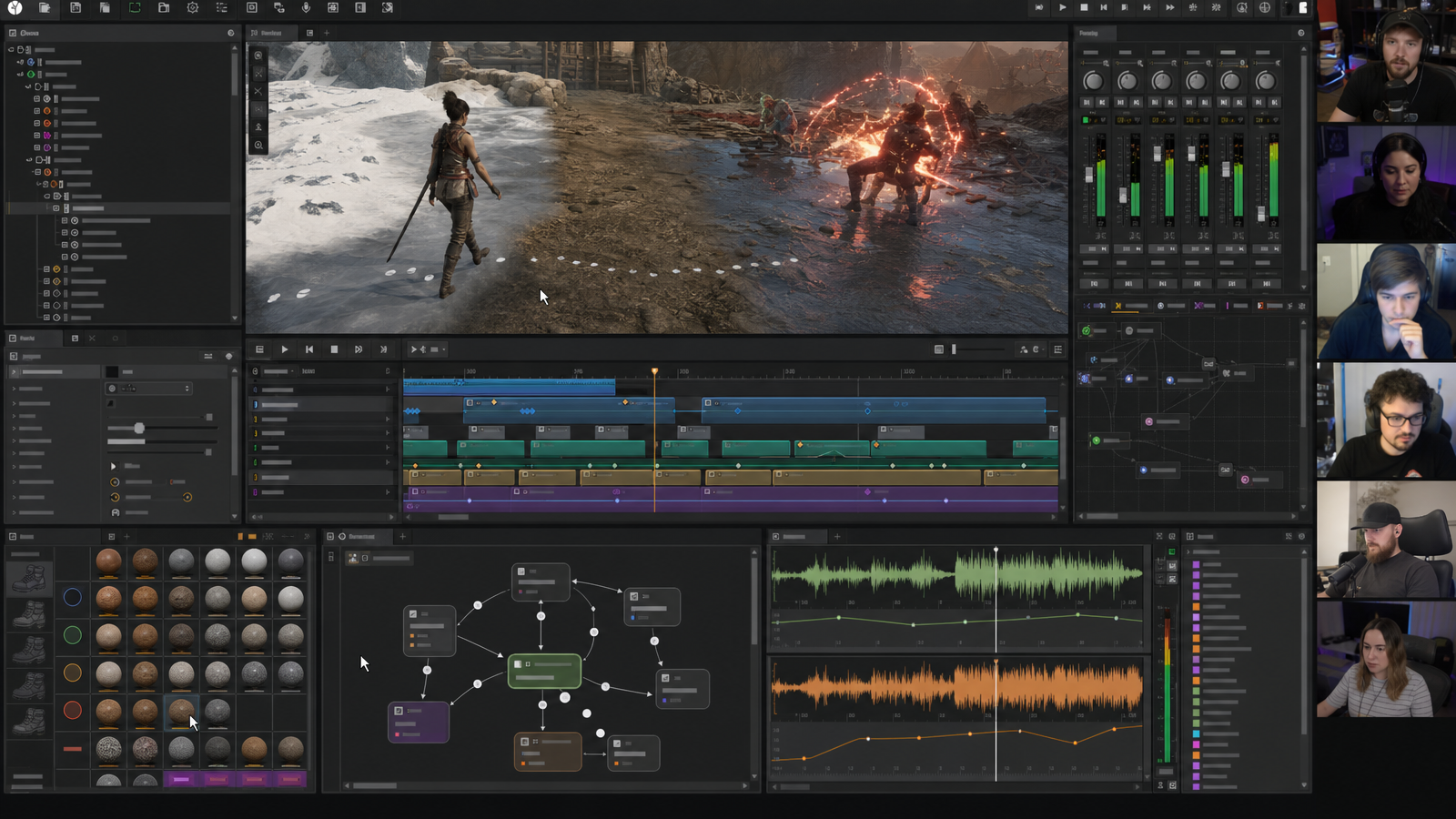1456x819 pixels.
Task: Click the hierarchy list icon in top toolbar
Action: (x=222, y=7)
